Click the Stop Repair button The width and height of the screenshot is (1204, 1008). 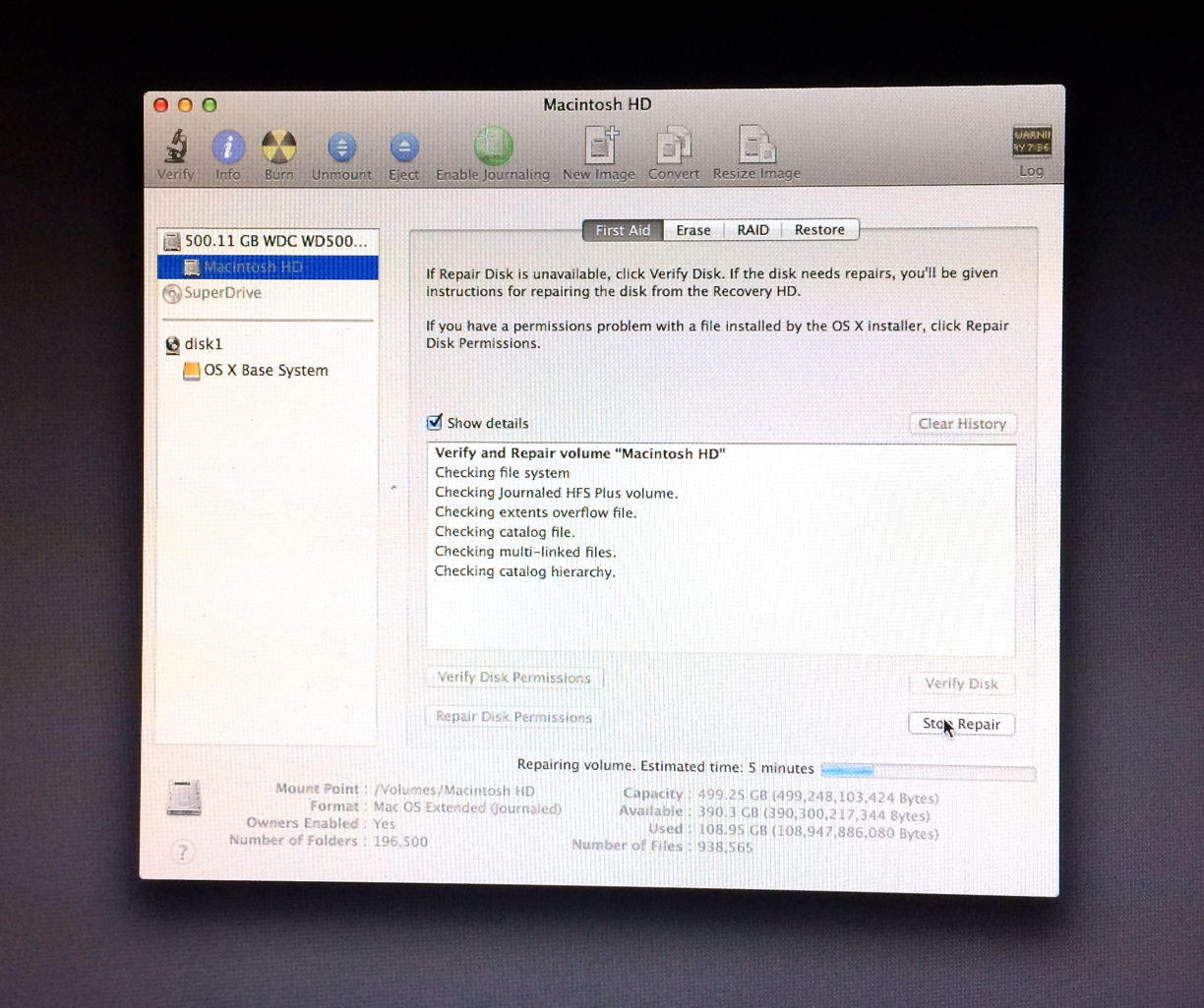point(962,724)
